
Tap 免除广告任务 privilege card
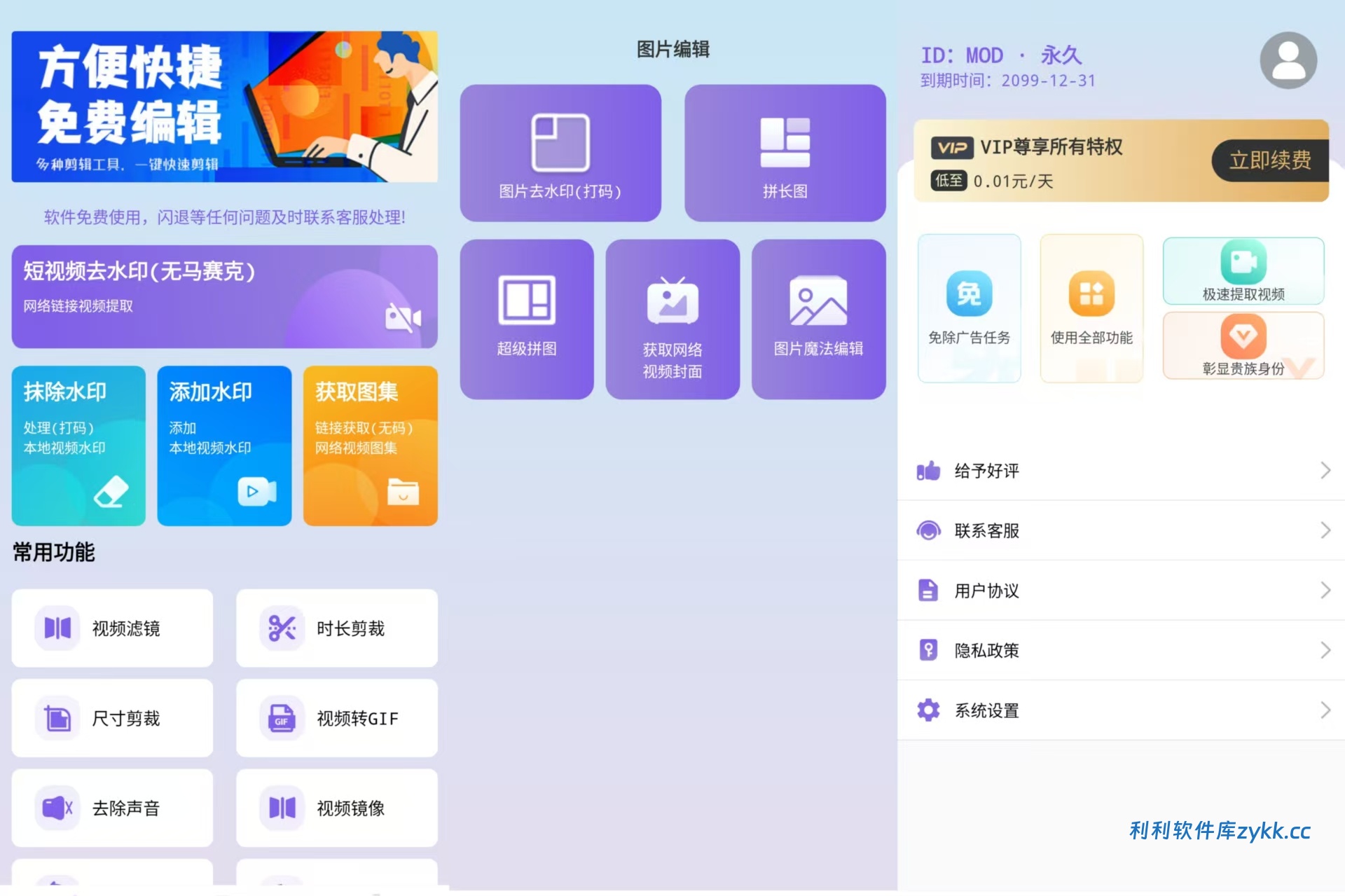969,308
